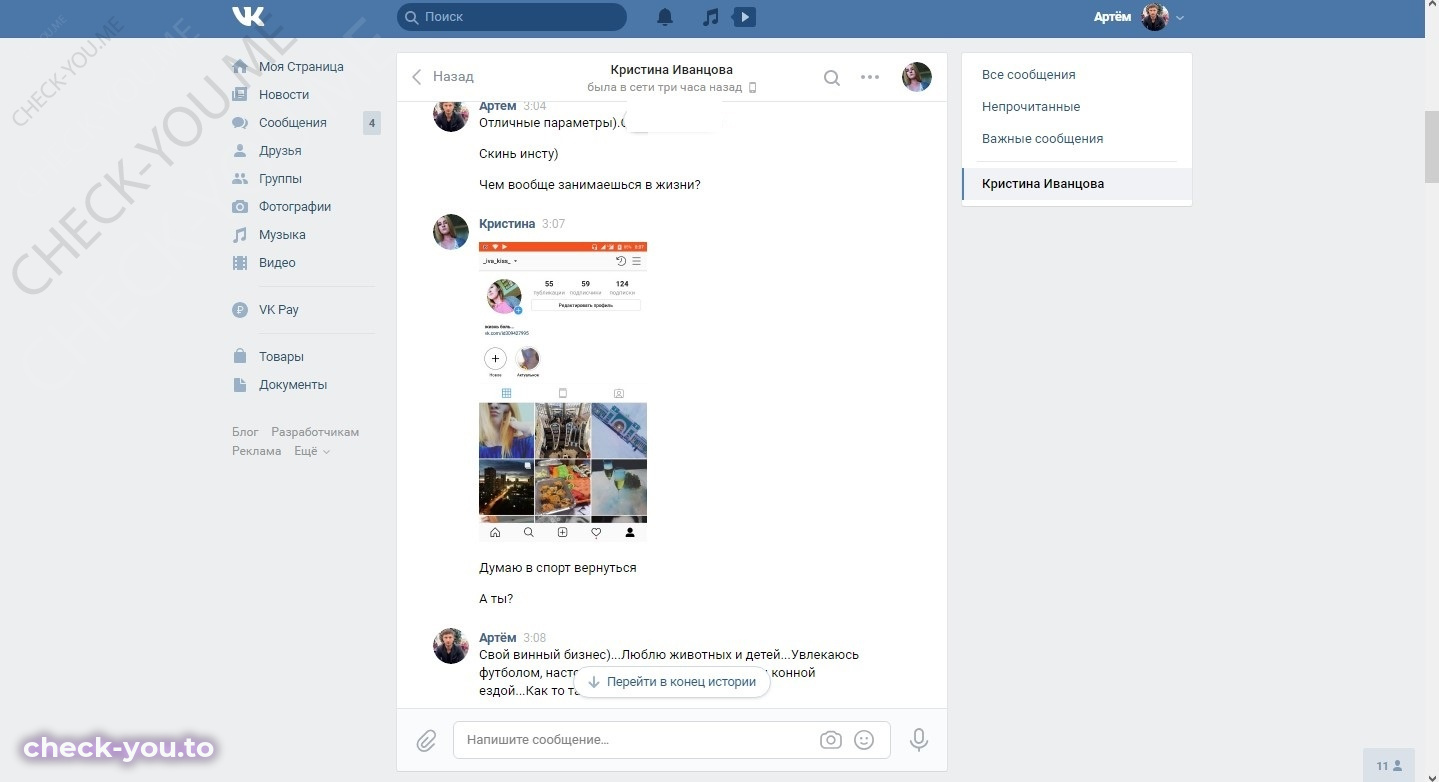Open Моя Страница in sidebar
The height and width of the screenshot is (782, 1439).
tap(301, 67)
